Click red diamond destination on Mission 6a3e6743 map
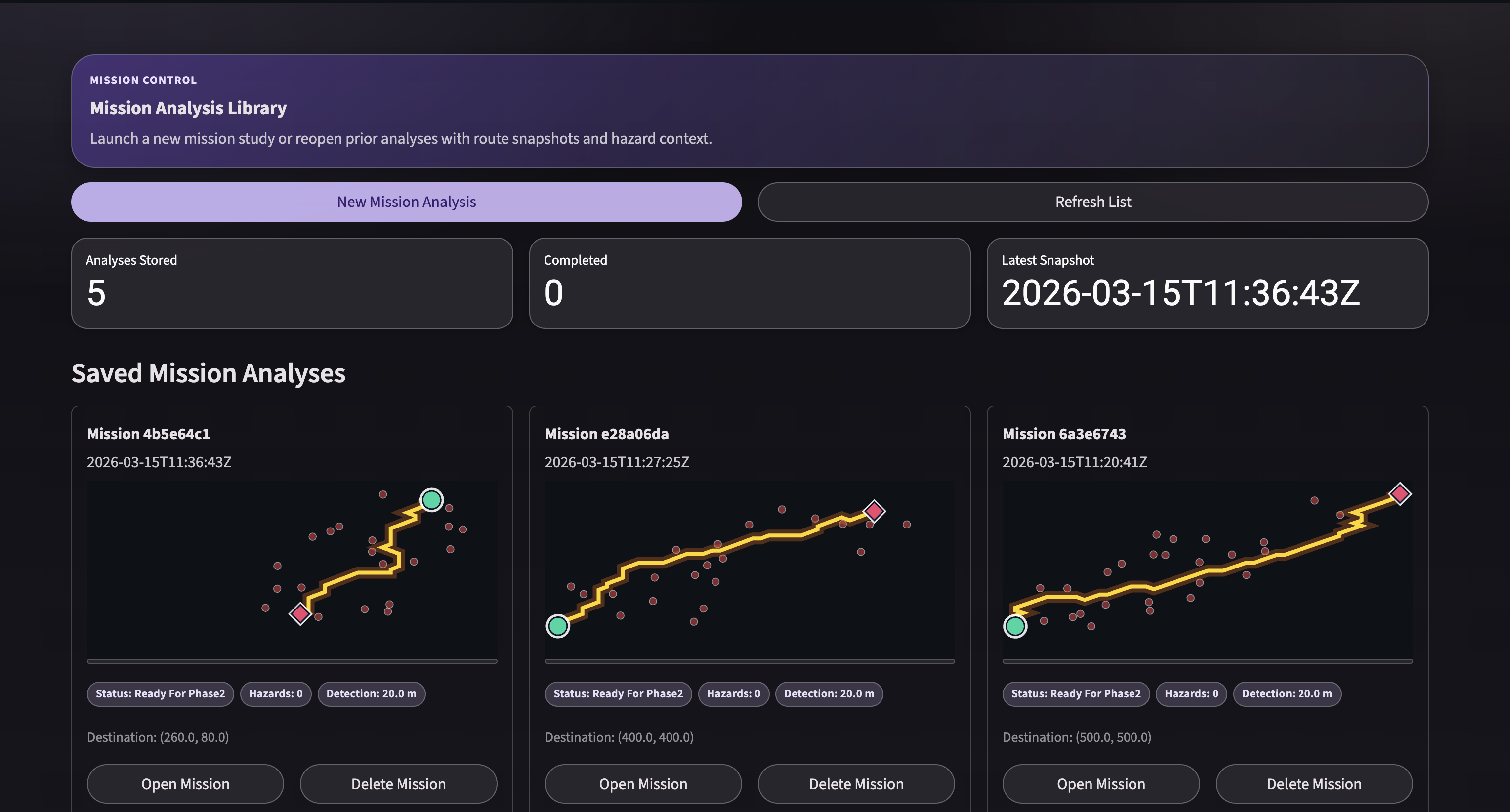Screen dimensions: 1510x812 pyautogui.click(x=1400, y=494)
